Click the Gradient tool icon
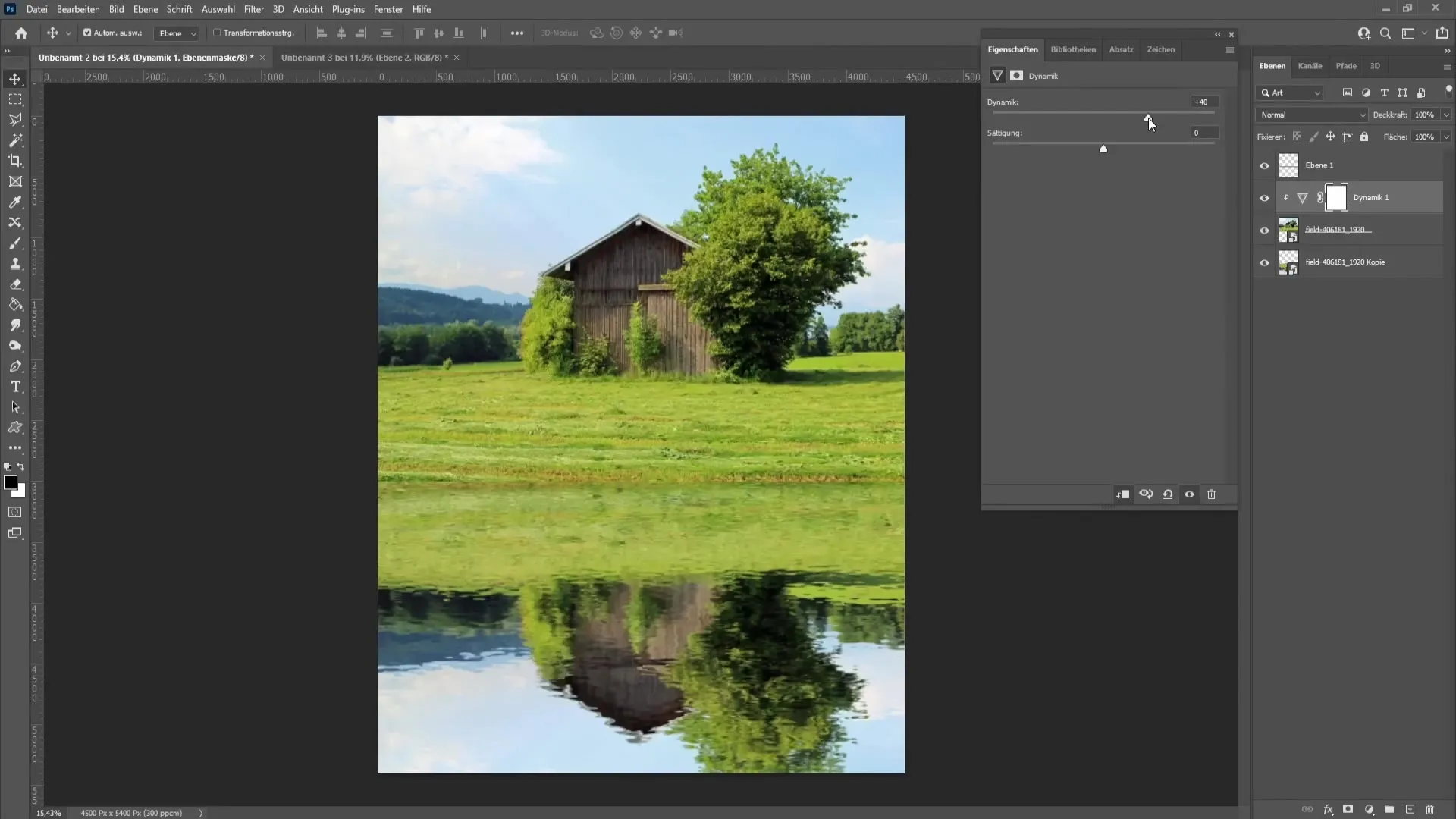This screenshot has height=819, width=1456. pos(14,305)
